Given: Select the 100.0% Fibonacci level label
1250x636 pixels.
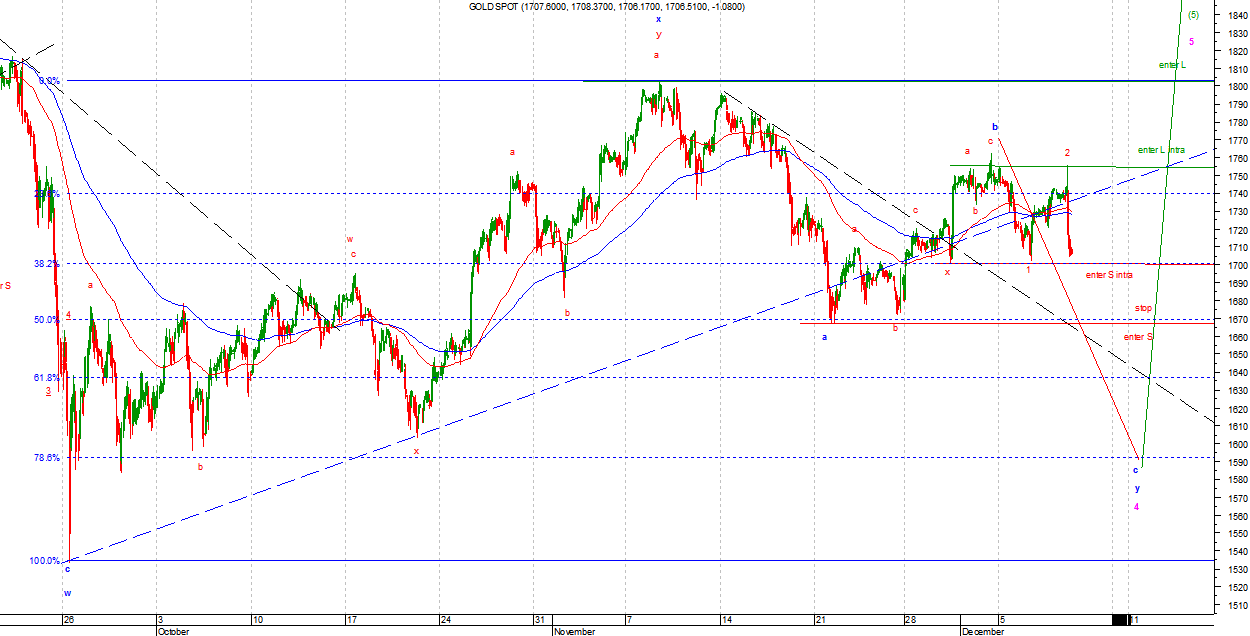Looking at the screenshot, I should coord(44,561).
